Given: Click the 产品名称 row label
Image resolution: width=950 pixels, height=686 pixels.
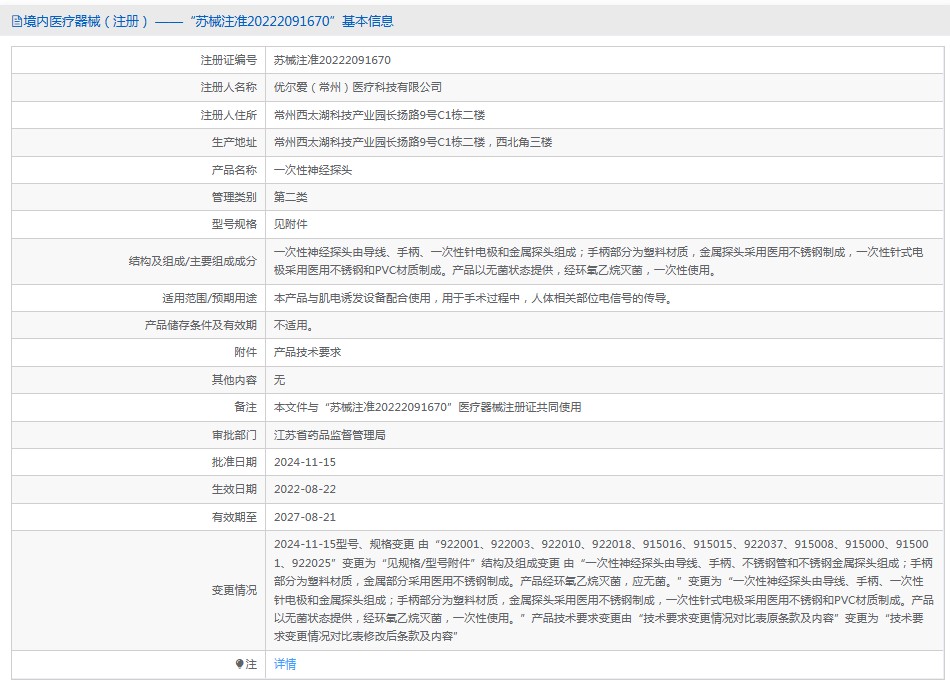Looking at the screenshot, I should point(234,170).
